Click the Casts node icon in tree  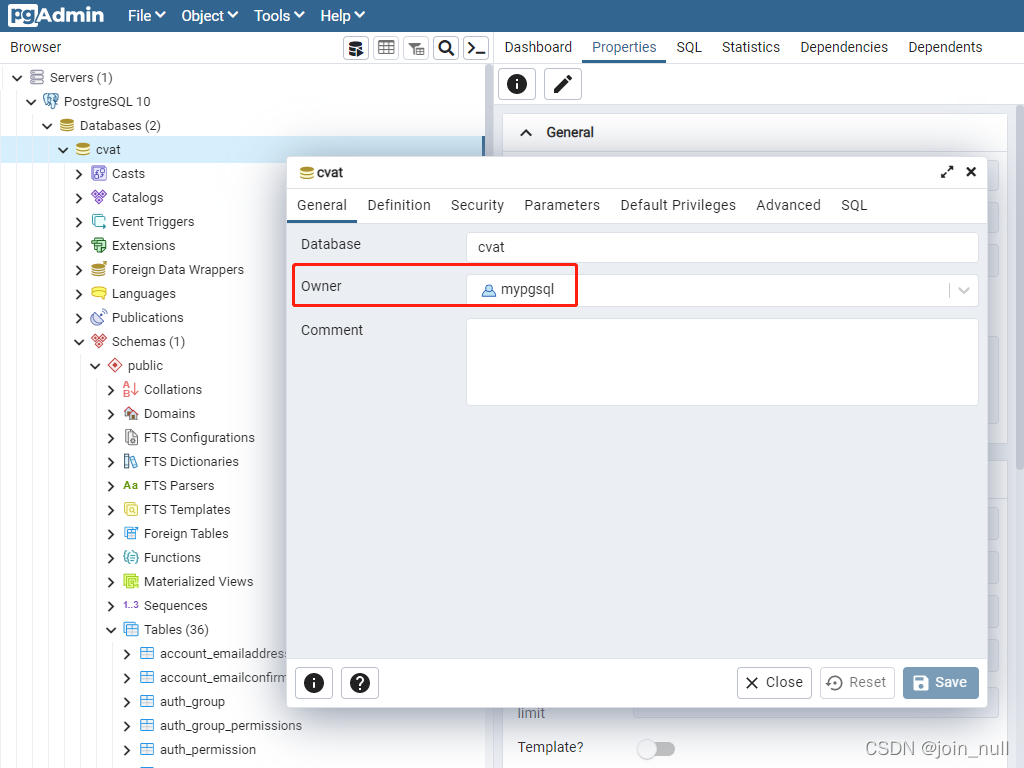(x=99, y=173)
